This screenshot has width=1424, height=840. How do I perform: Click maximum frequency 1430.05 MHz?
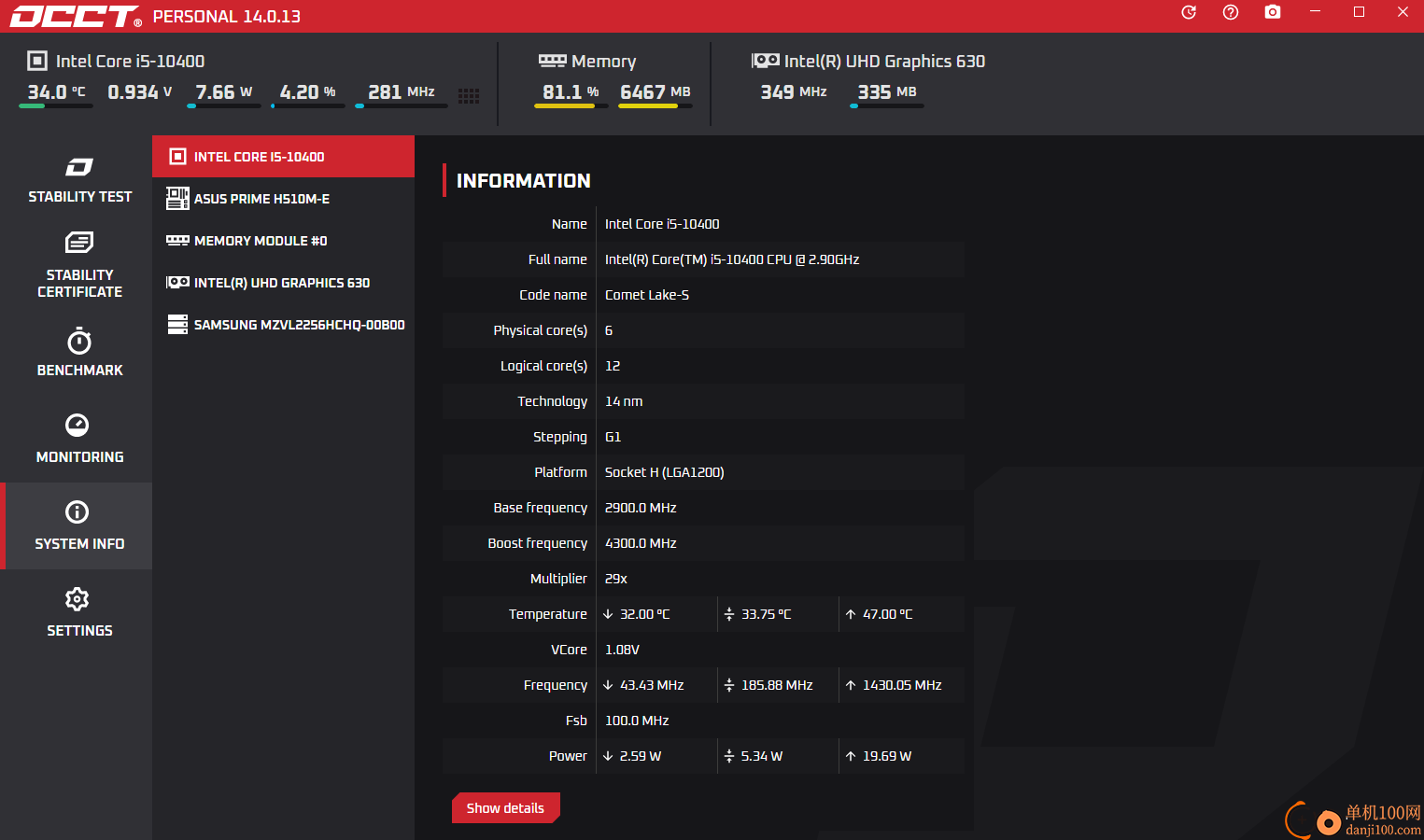(902, 685)
